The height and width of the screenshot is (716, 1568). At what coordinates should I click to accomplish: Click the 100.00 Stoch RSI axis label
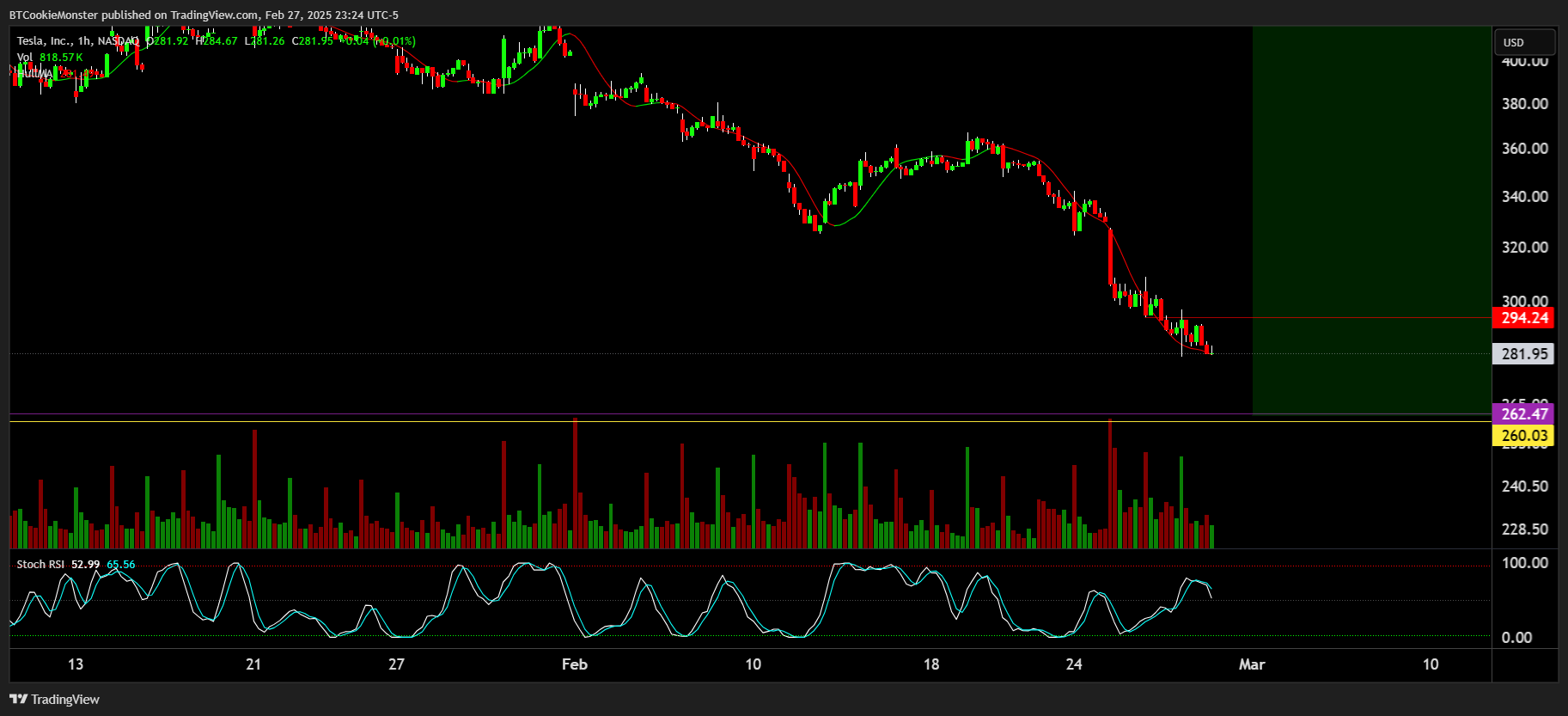point(1524,563)
